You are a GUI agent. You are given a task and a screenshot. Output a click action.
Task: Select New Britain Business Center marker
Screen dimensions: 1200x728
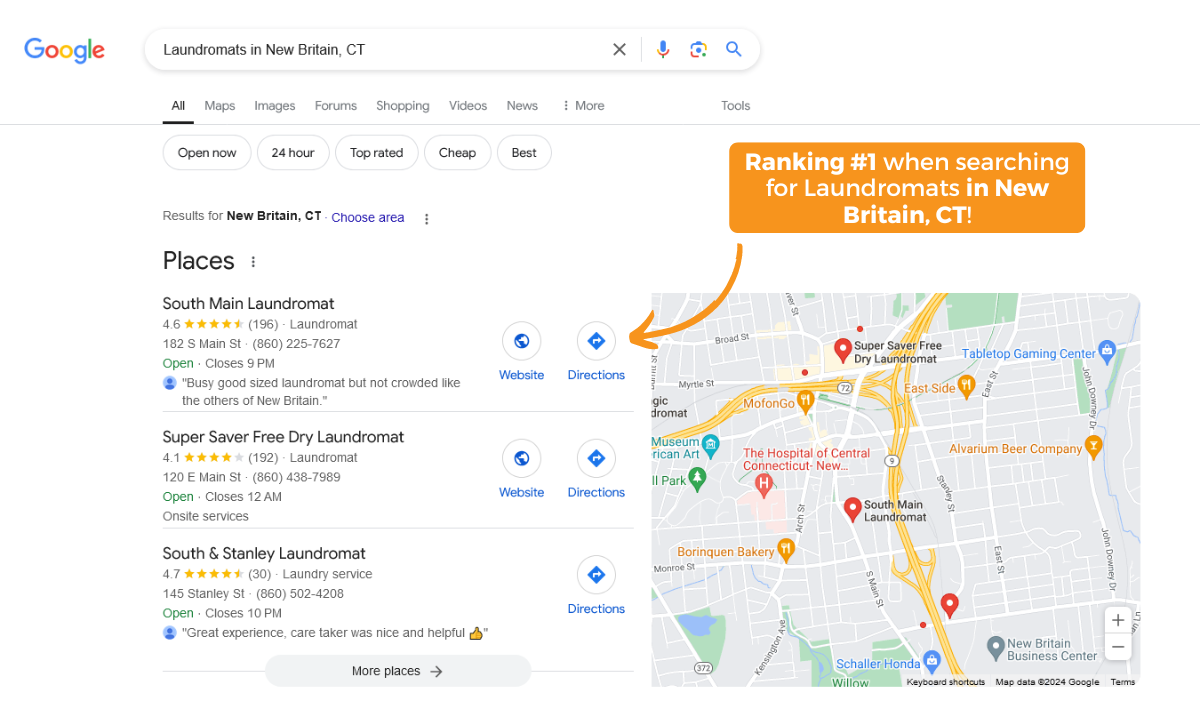point(995,647)
